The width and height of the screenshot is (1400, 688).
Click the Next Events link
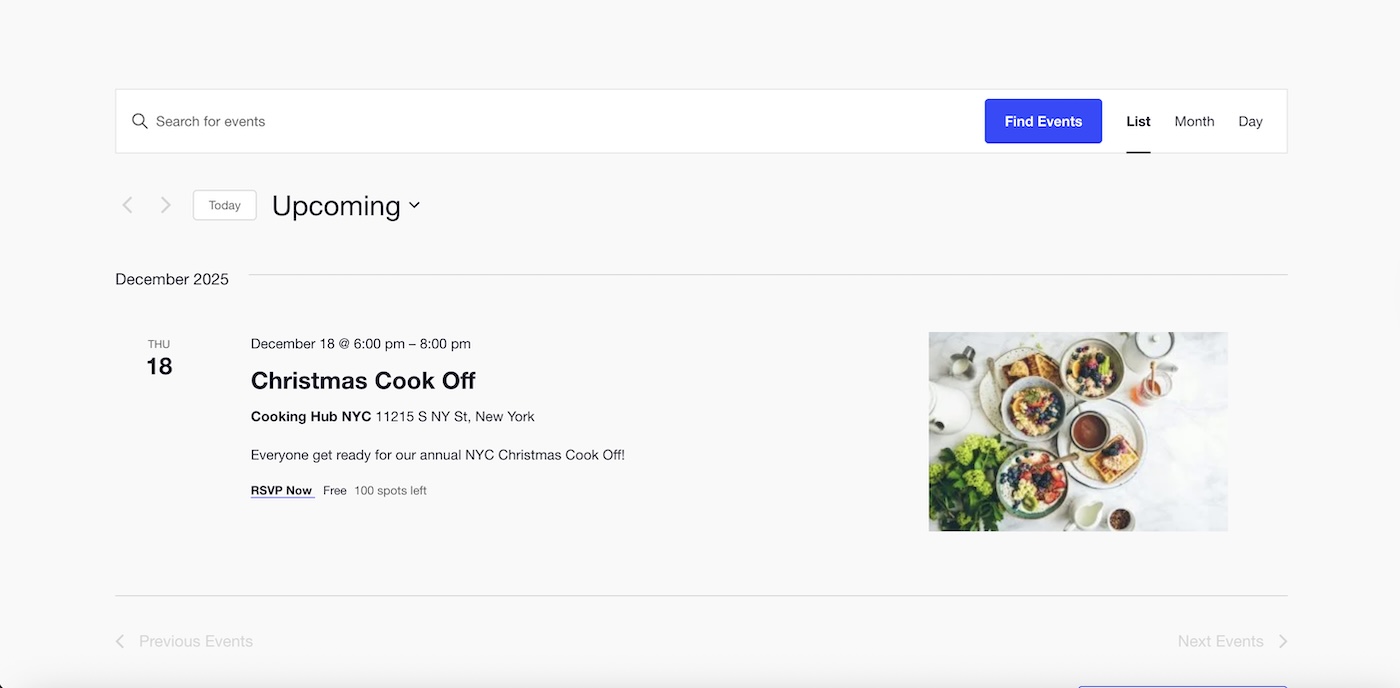click(1221, 641)
